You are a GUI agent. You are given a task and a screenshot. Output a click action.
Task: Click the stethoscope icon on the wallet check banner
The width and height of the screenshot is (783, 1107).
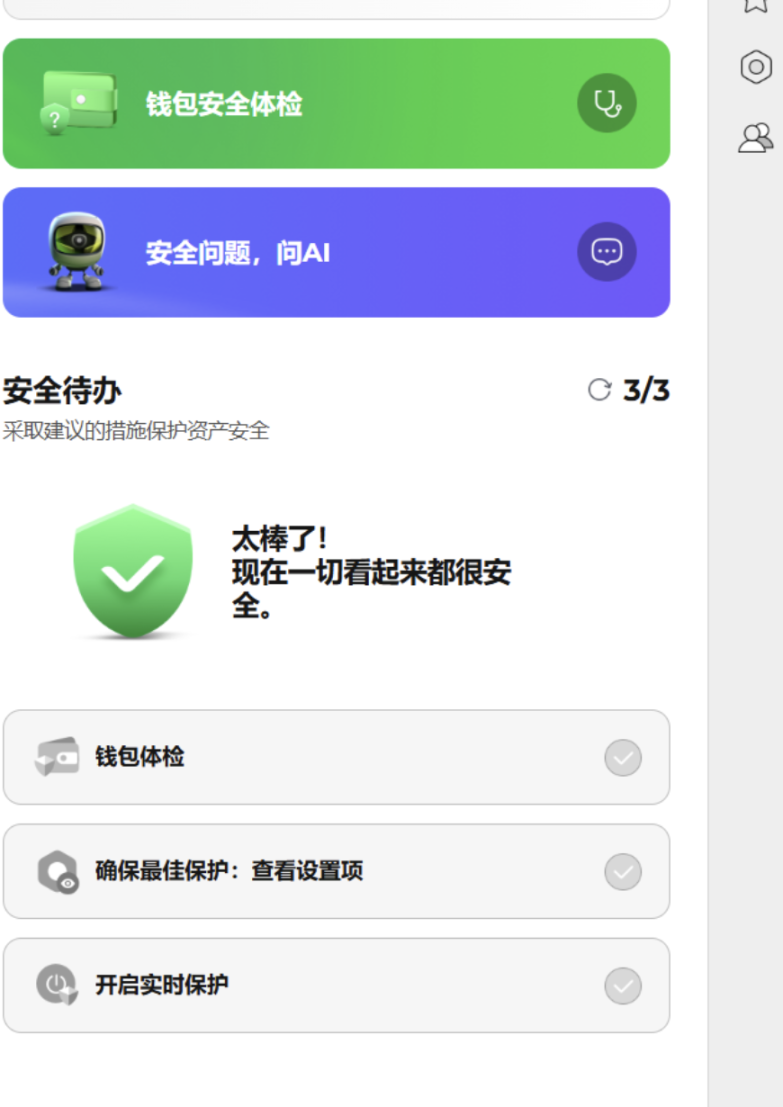tap(606, 103)
